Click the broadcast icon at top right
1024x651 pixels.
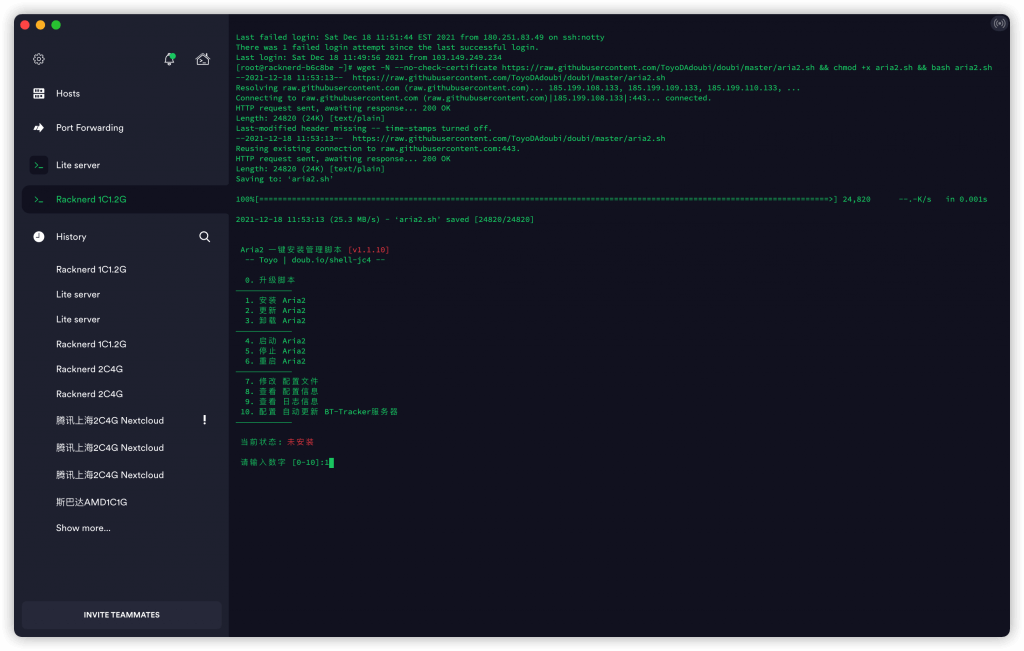[x=998, y=23]
